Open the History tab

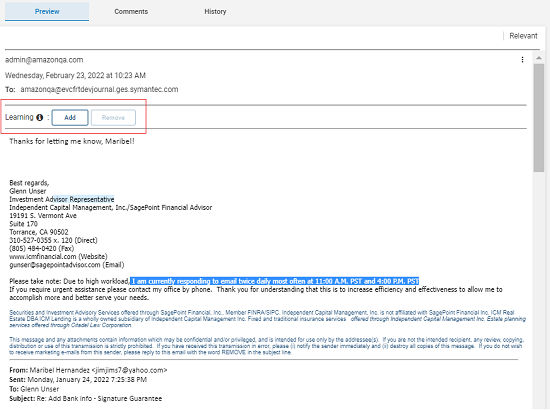pos(215,12)
